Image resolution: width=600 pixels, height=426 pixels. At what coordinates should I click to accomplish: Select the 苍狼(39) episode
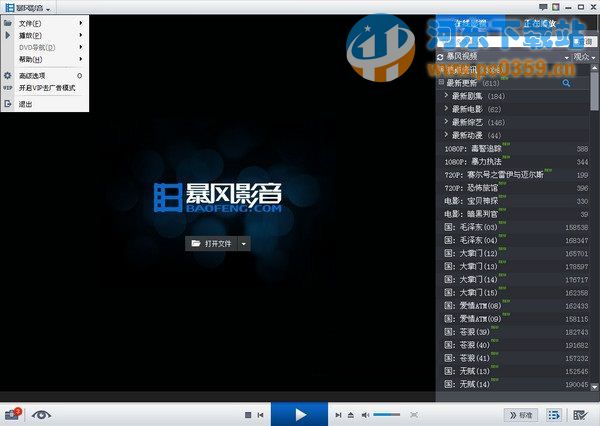click(x=513, y=331)
